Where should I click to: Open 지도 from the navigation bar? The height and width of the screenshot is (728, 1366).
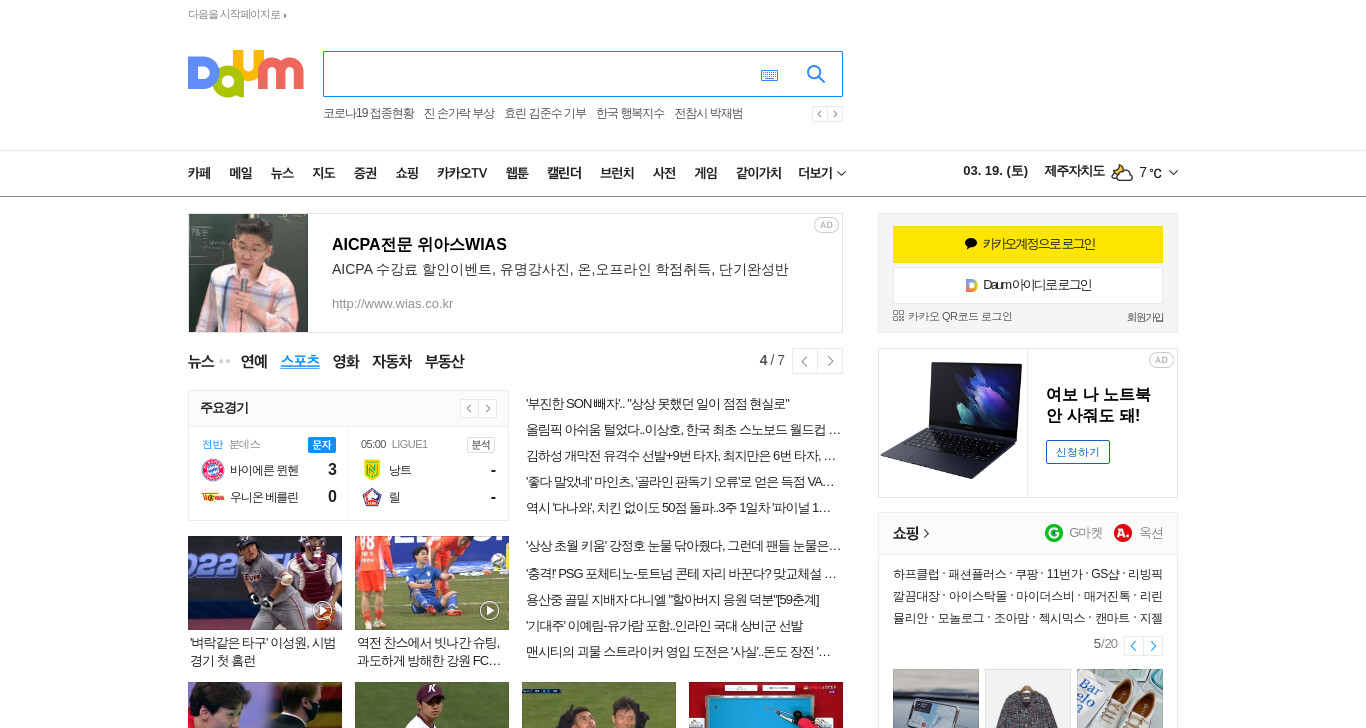323,173
